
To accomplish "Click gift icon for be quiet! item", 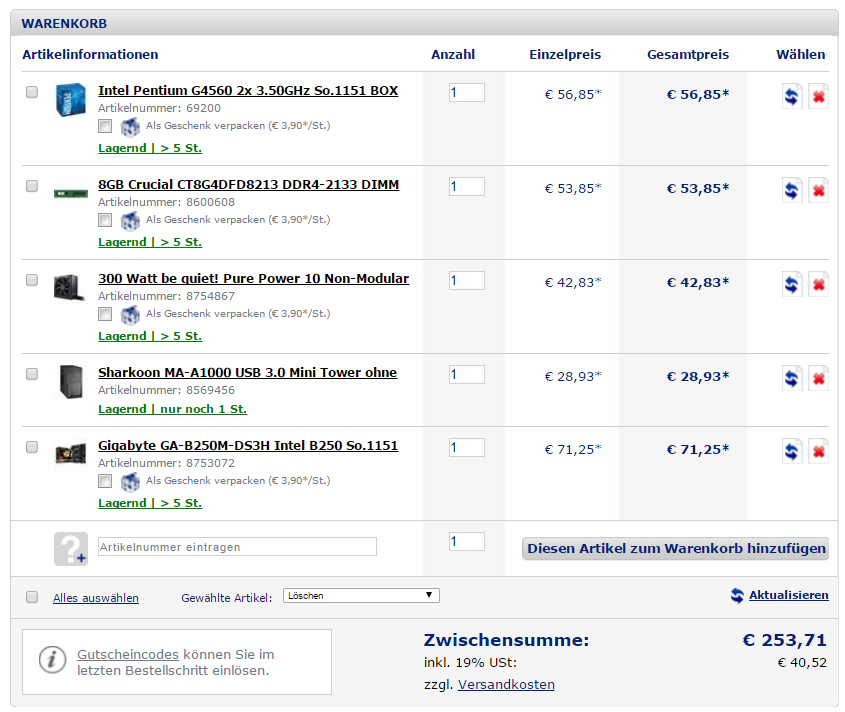I will click(x=130, y=315).
